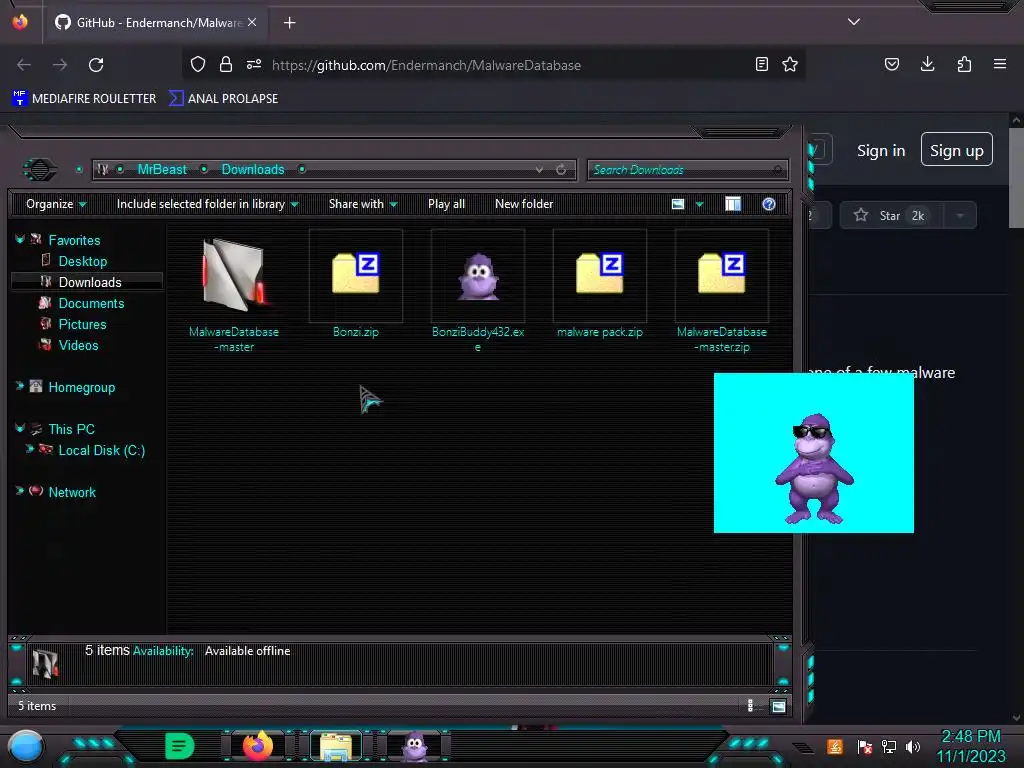This screenshot has height=768, width=1024.
Task: Collapse the Favorites tree group
Action: (x=20, y=240)
